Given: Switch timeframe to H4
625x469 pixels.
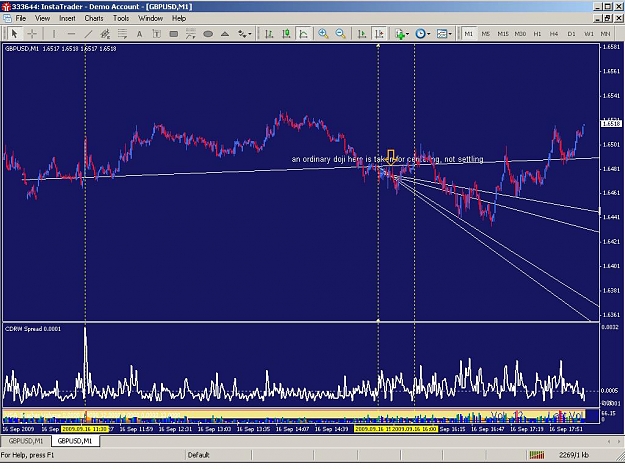Looking at the screenshot, I should click(x=554, y=34).
